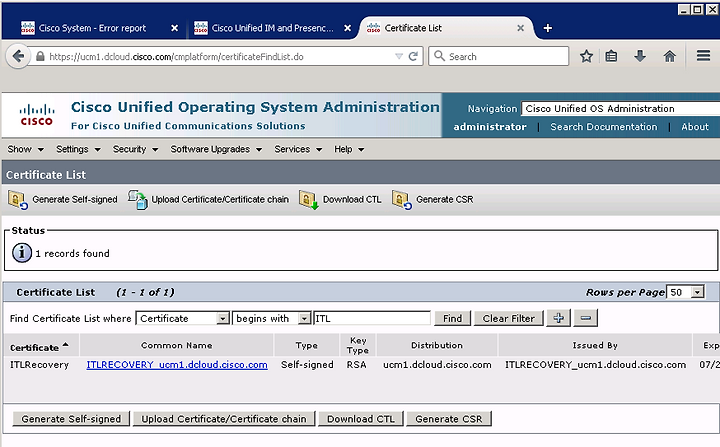
Task: Close the Cisco System Error report tab
Action: [x=174, y=28]
